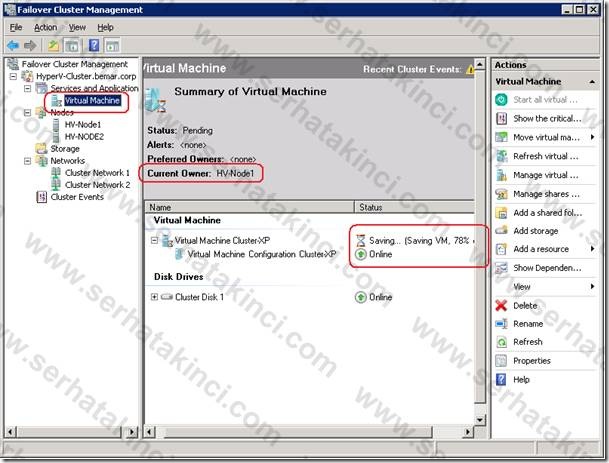Screen dimensions: 609x463
Task: Select the Virtual Machine tree item
Action: click(x=92, y=101)
